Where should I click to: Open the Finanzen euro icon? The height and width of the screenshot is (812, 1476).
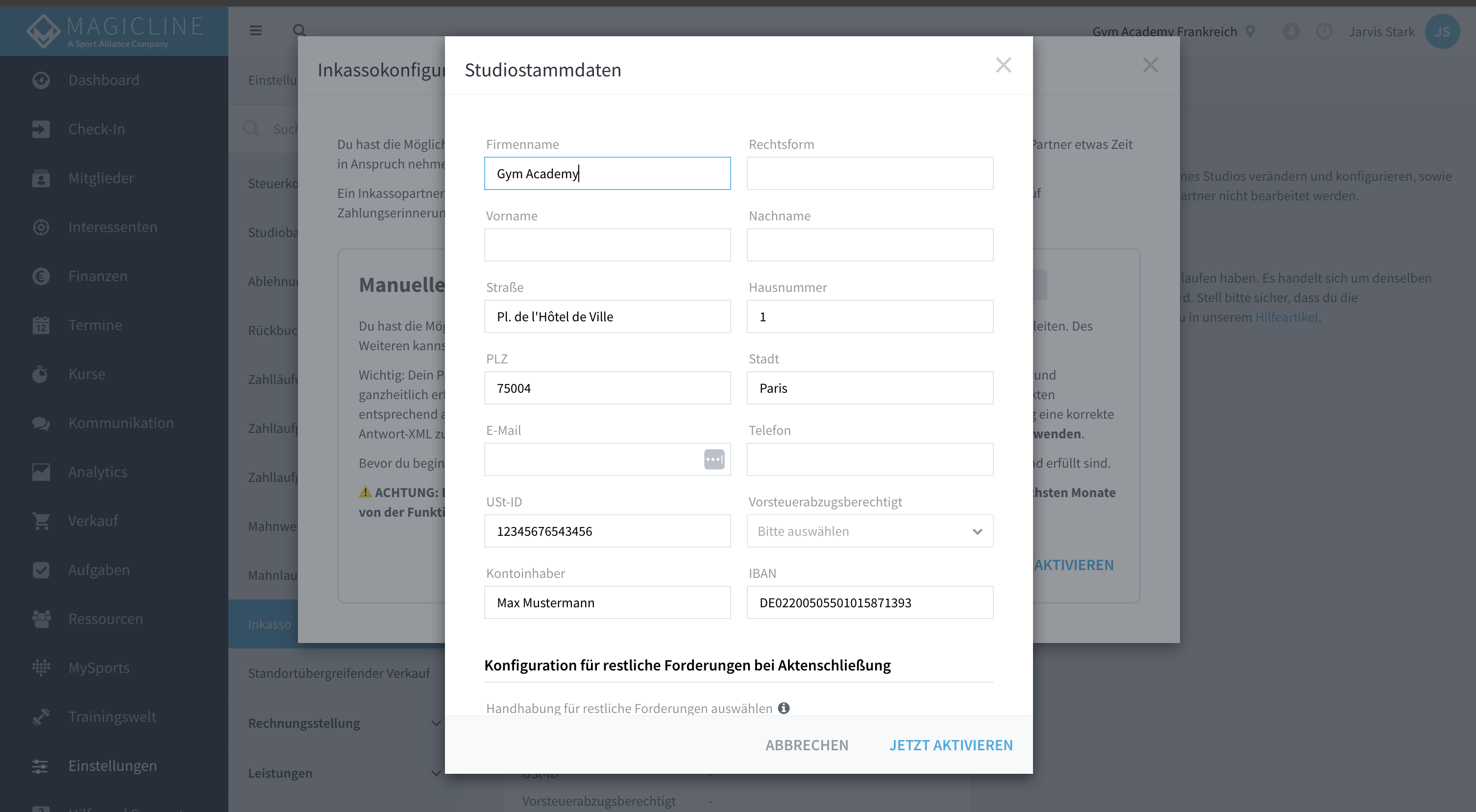[x=41, y=276]
